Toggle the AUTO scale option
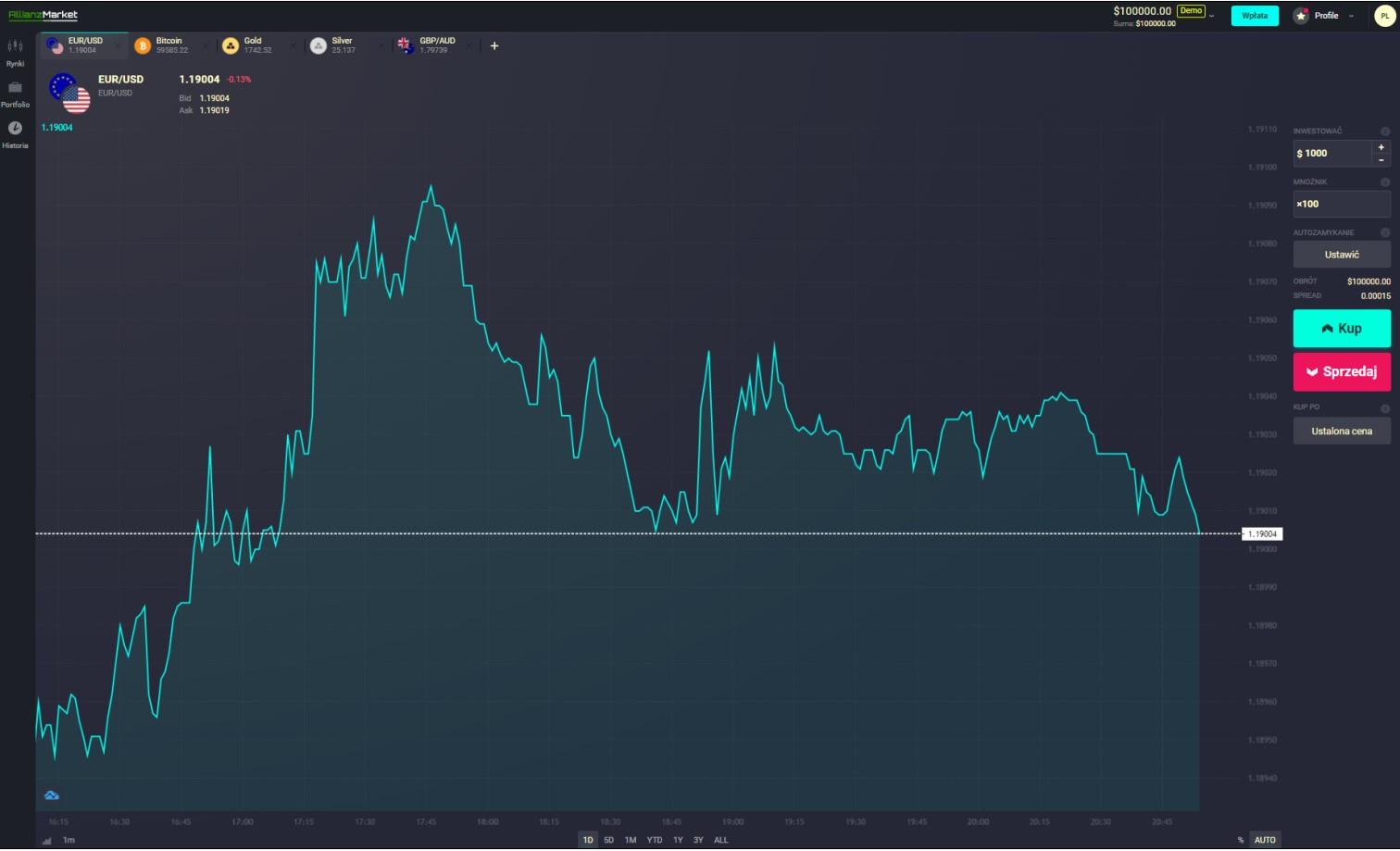Screen dimensions: 1400x851 (x=1265, y=840)
